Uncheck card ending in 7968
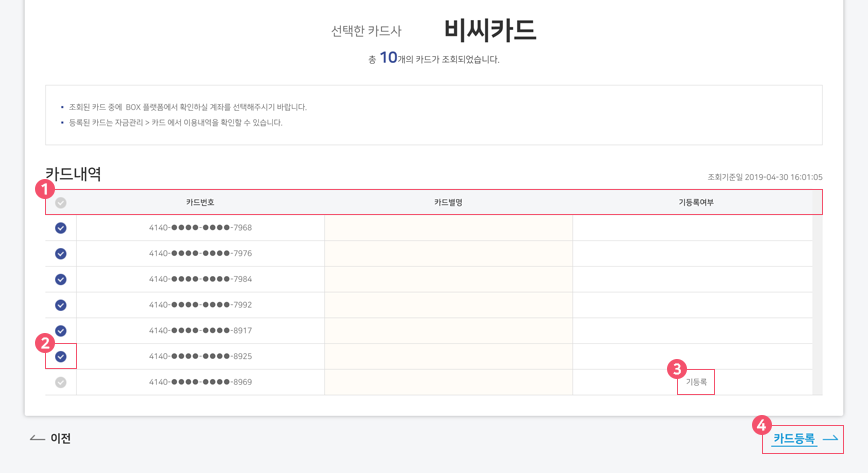The height and width of the screenshot is (473, 868). pyautogui.click(x=61, y=228)
